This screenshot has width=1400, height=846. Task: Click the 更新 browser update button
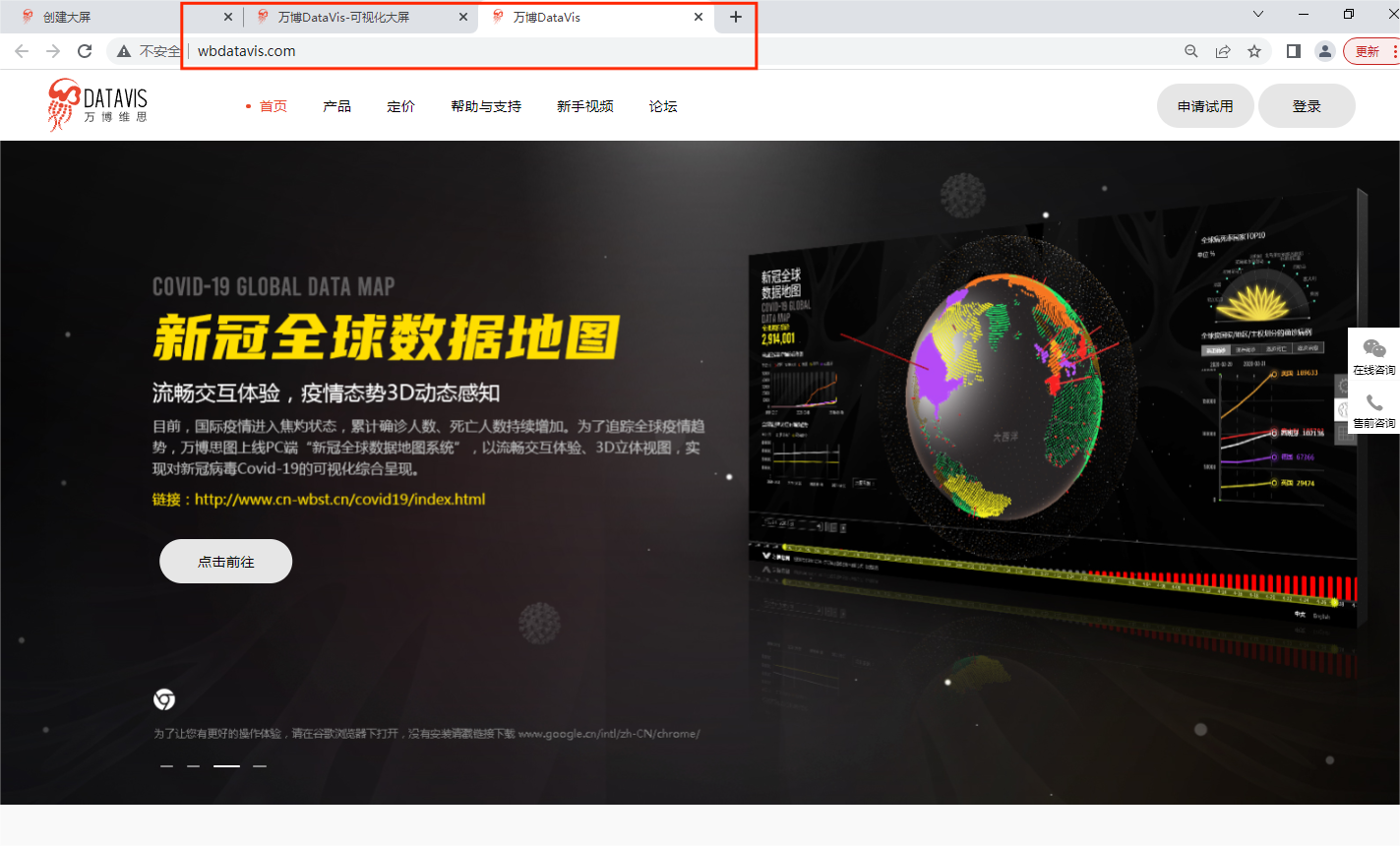click(1370, 51)
